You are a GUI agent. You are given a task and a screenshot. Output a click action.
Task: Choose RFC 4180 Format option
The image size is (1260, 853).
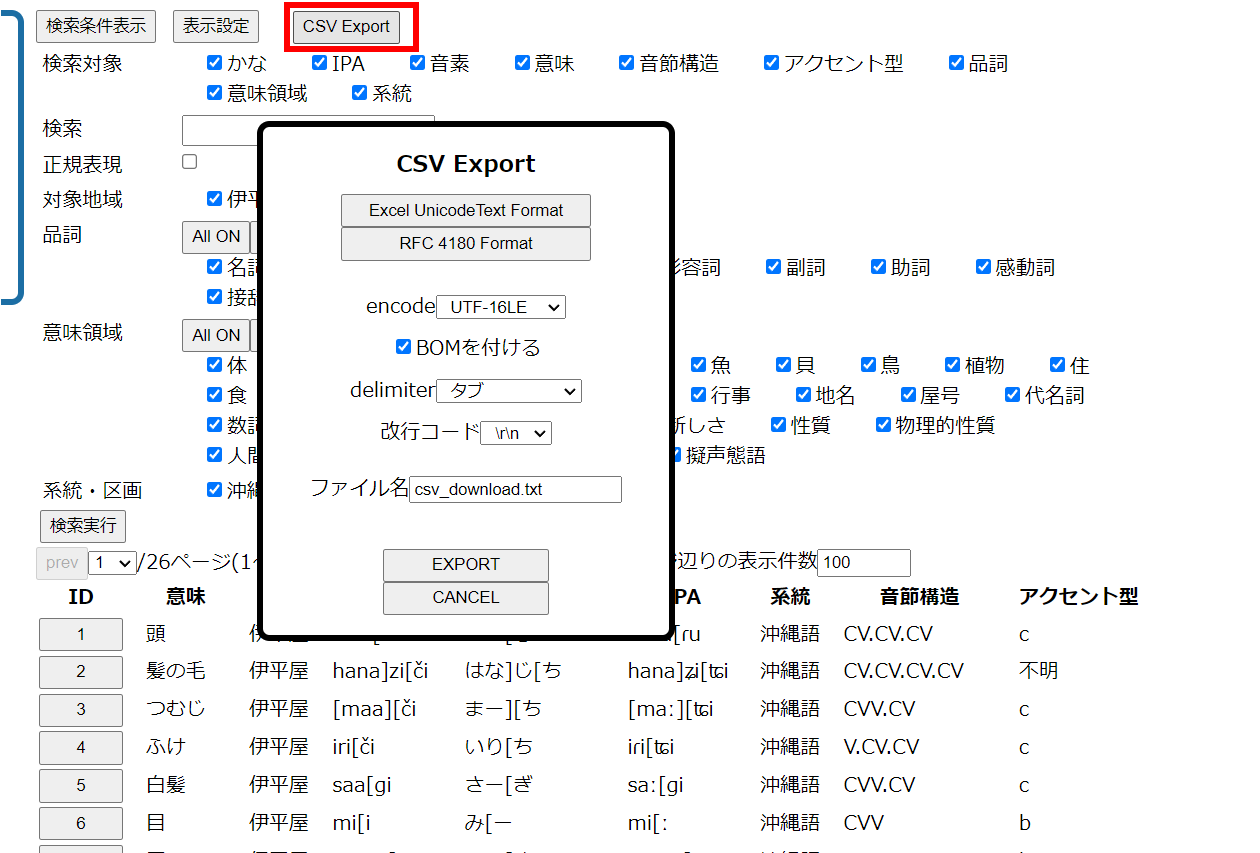pyautogui.click(x=465, y=243)
